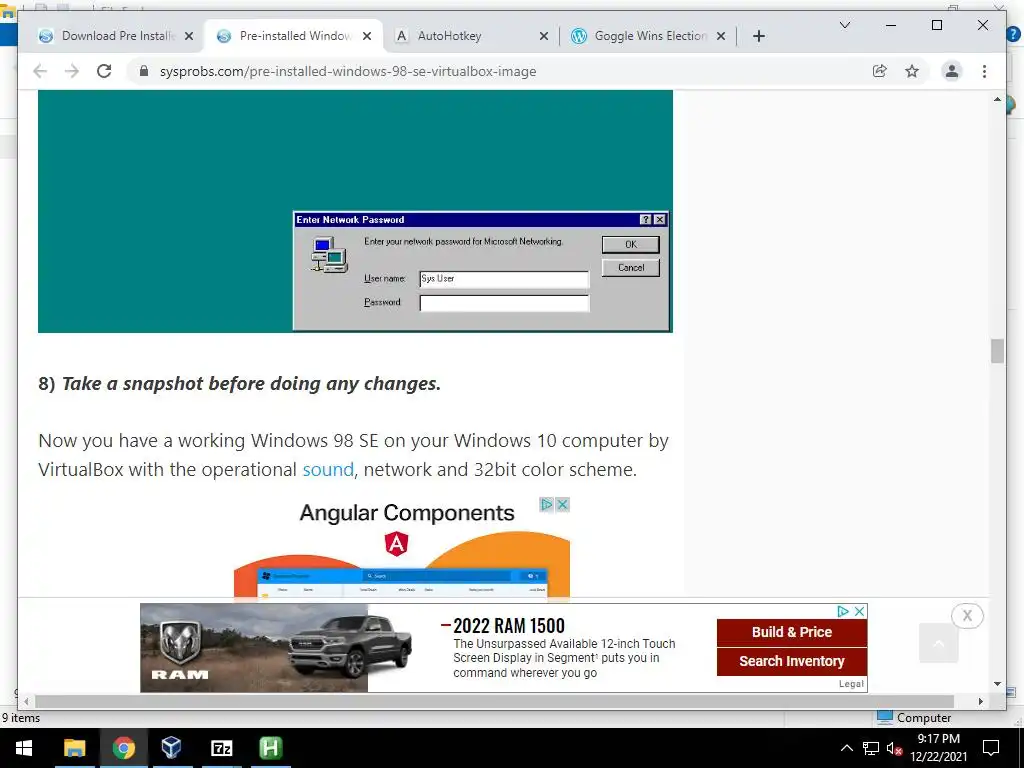The width and height of the screenshot is (1024, 768).
Task: Click the address bar URL
Action: (x=348, y=71)
